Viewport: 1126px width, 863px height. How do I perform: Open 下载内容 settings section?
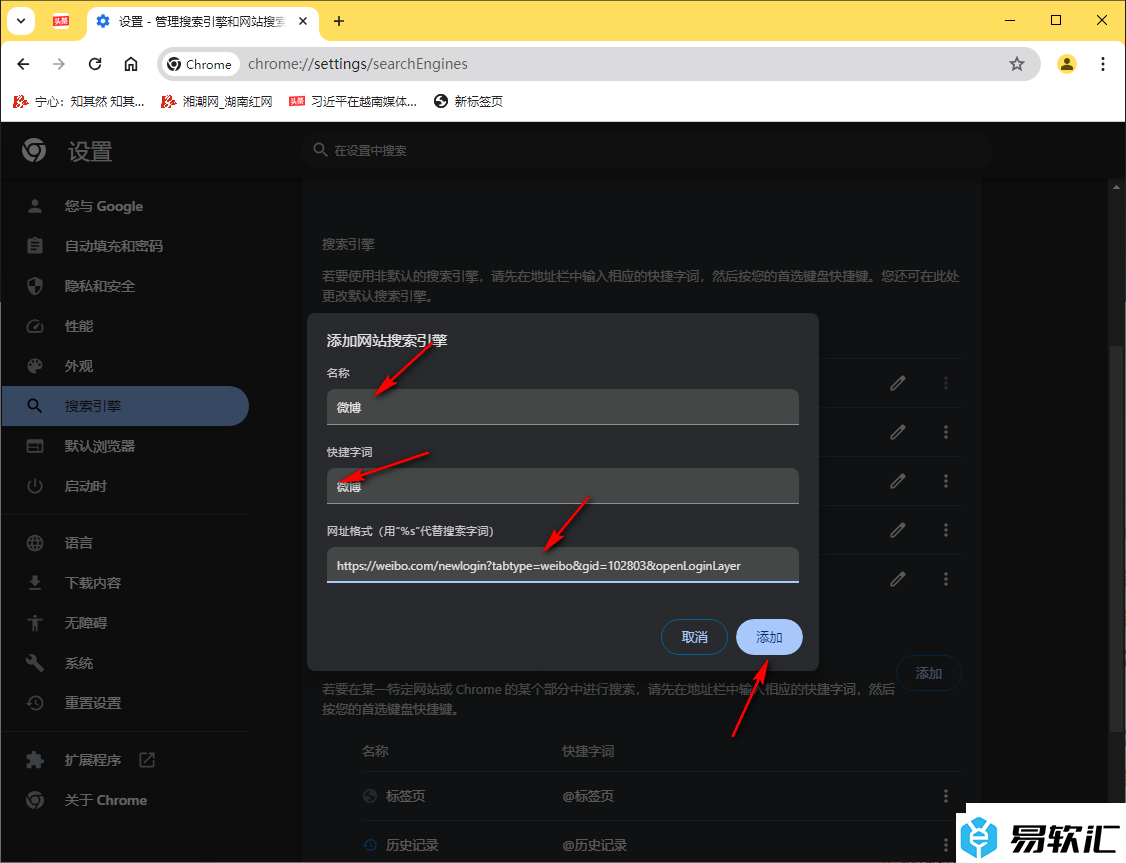click(x=126, y=582)
